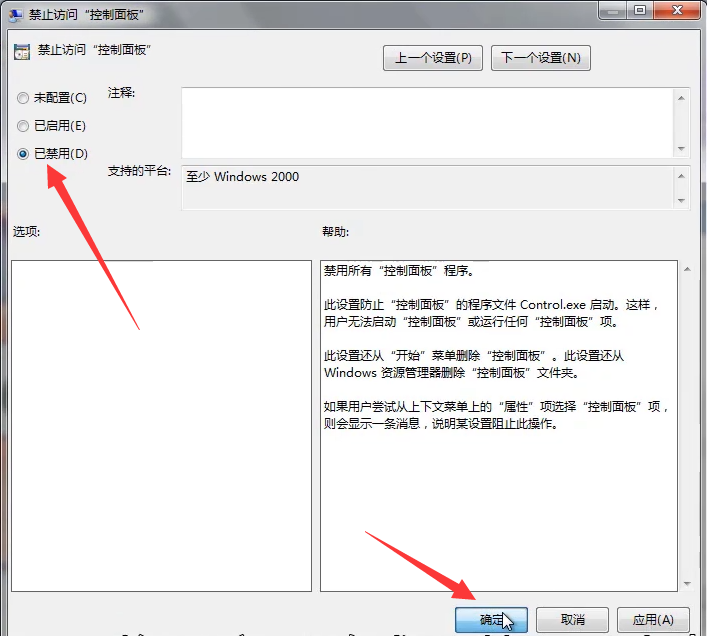
Task: Go to next setting with 下一个设置(N)
Action: (540, 58)
